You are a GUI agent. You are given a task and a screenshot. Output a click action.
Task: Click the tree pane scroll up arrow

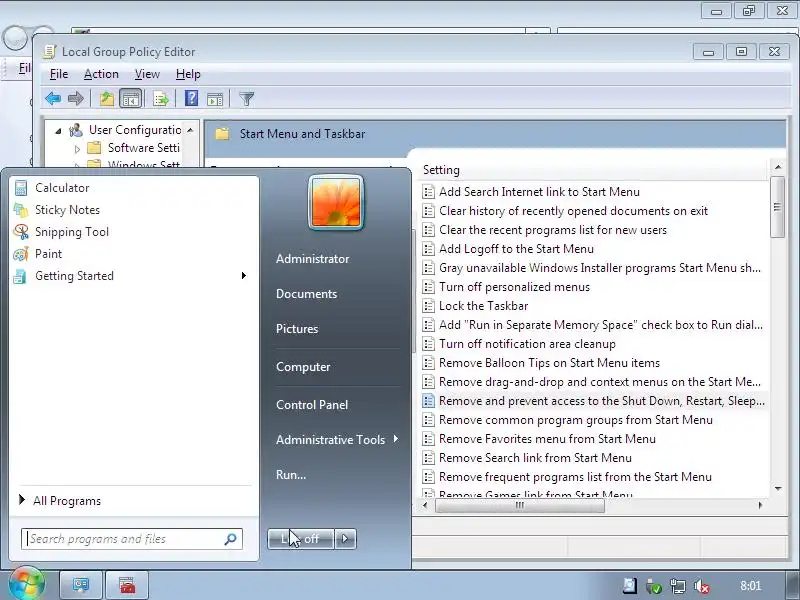tap(190, 130)
